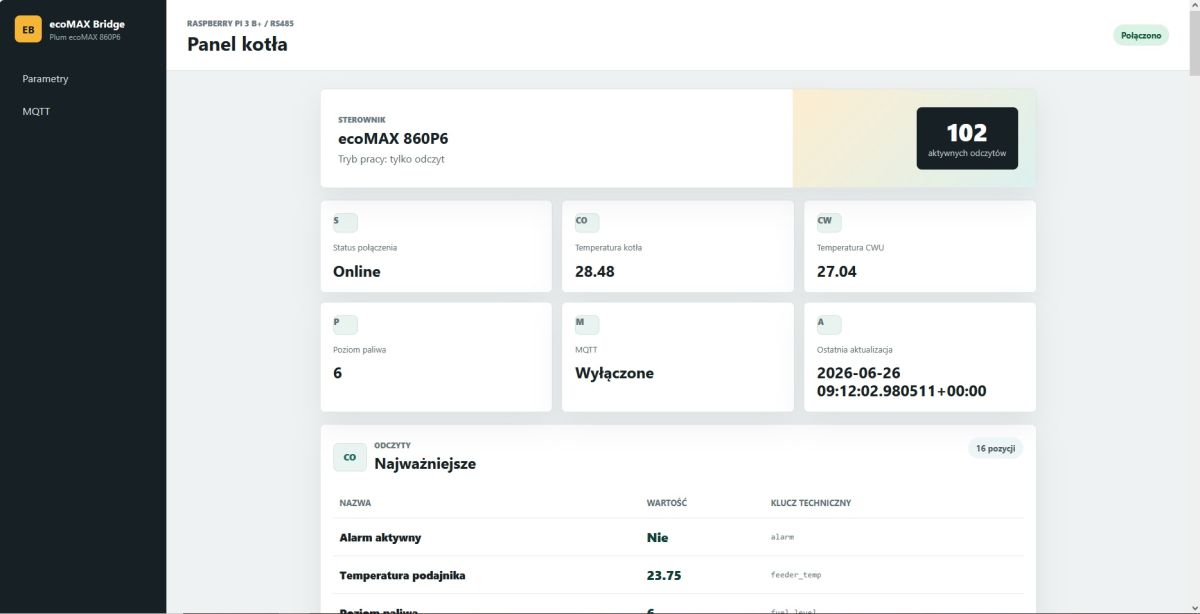Click the WARTOŚĆ column header
This screenshot has width=1200, height=614.
[667, 503]
